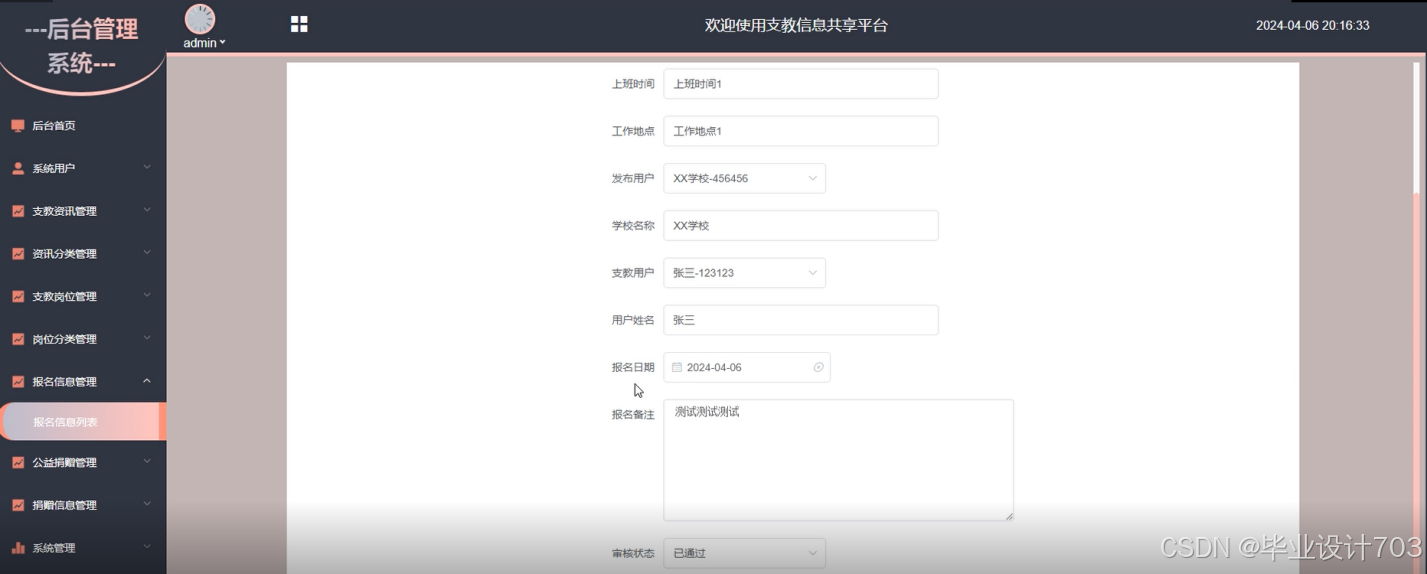Click the 发布用户 field label
Viewport: 1427px width, 574px height.
pyautogui.click(x=633, y=178)
